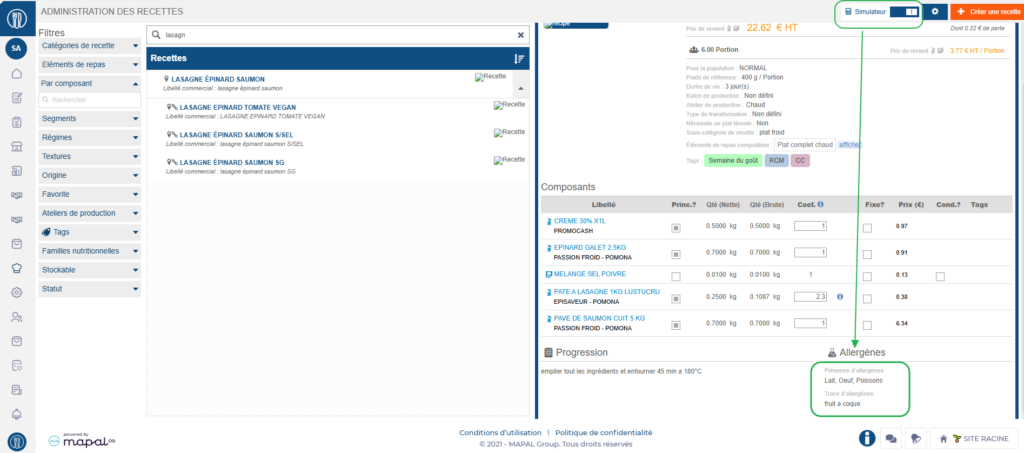Screen dimensions: 1024x453
Task: Click the notification bell sidebar icon
Action: tap(16, 414)
